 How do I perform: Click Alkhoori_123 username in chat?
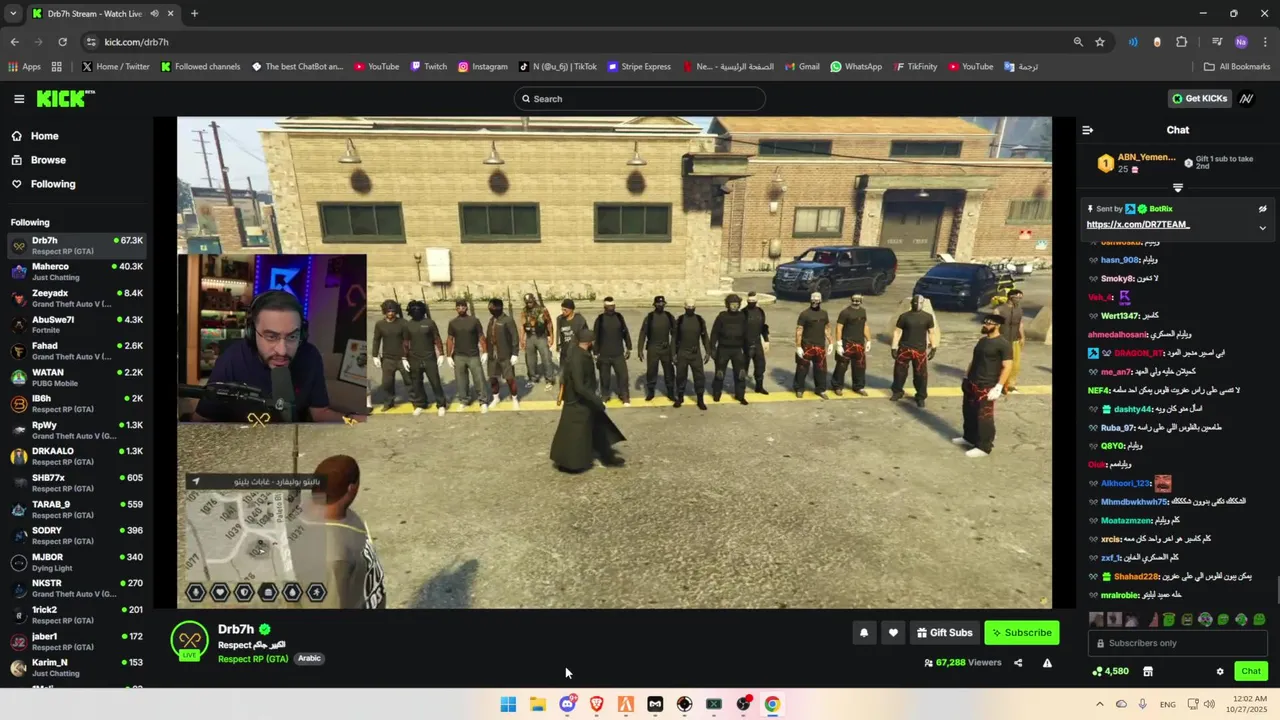[1125, 484]
